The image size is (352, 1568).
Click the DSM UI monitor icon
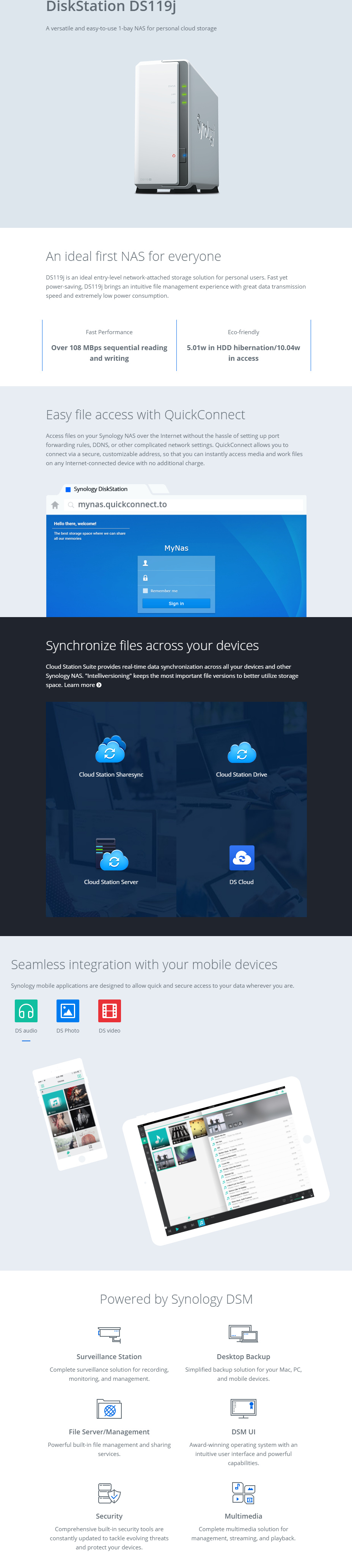pyautogui.click(x=243, y=1409)
